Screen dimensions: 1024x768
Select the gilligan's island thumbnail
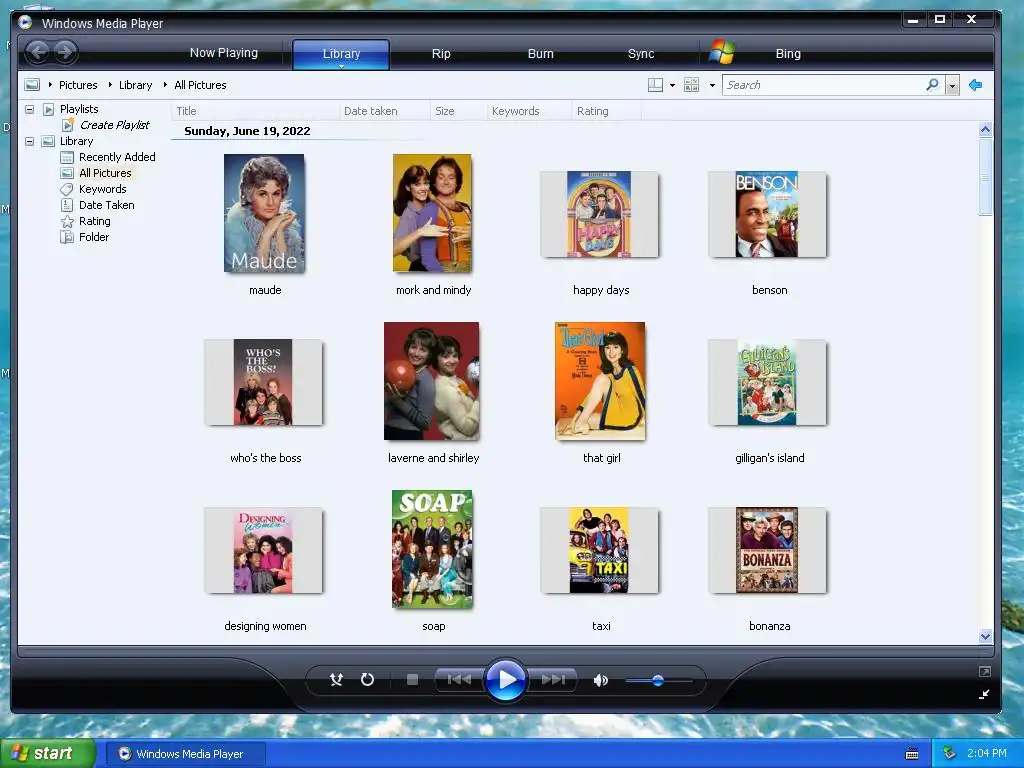click(767, 382)
